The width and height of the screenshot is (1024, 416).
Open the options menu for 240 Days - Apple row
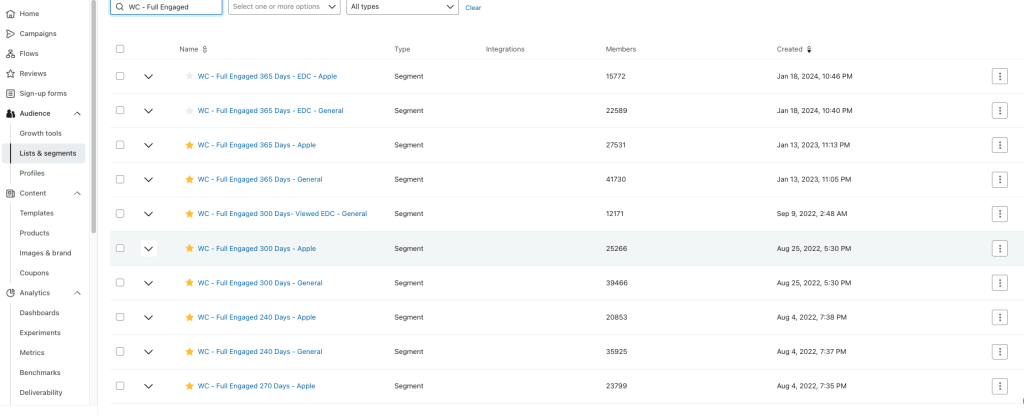pyautogui.click(x=999, y=317)
